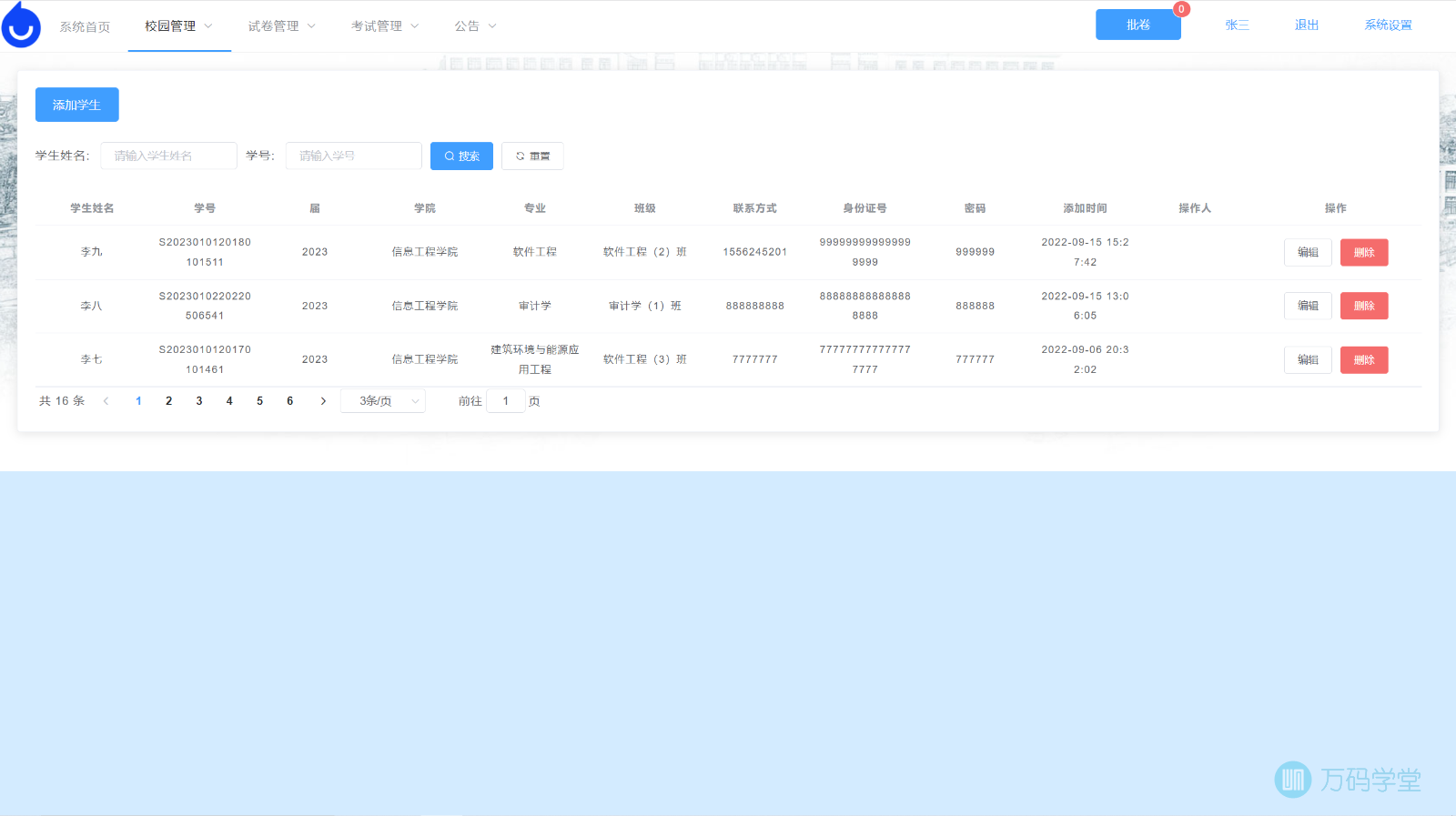Delete the student 李八 row
The height and width of the screenshot is (816, 1456).
pyautogui.click(x=1363, y=307)
